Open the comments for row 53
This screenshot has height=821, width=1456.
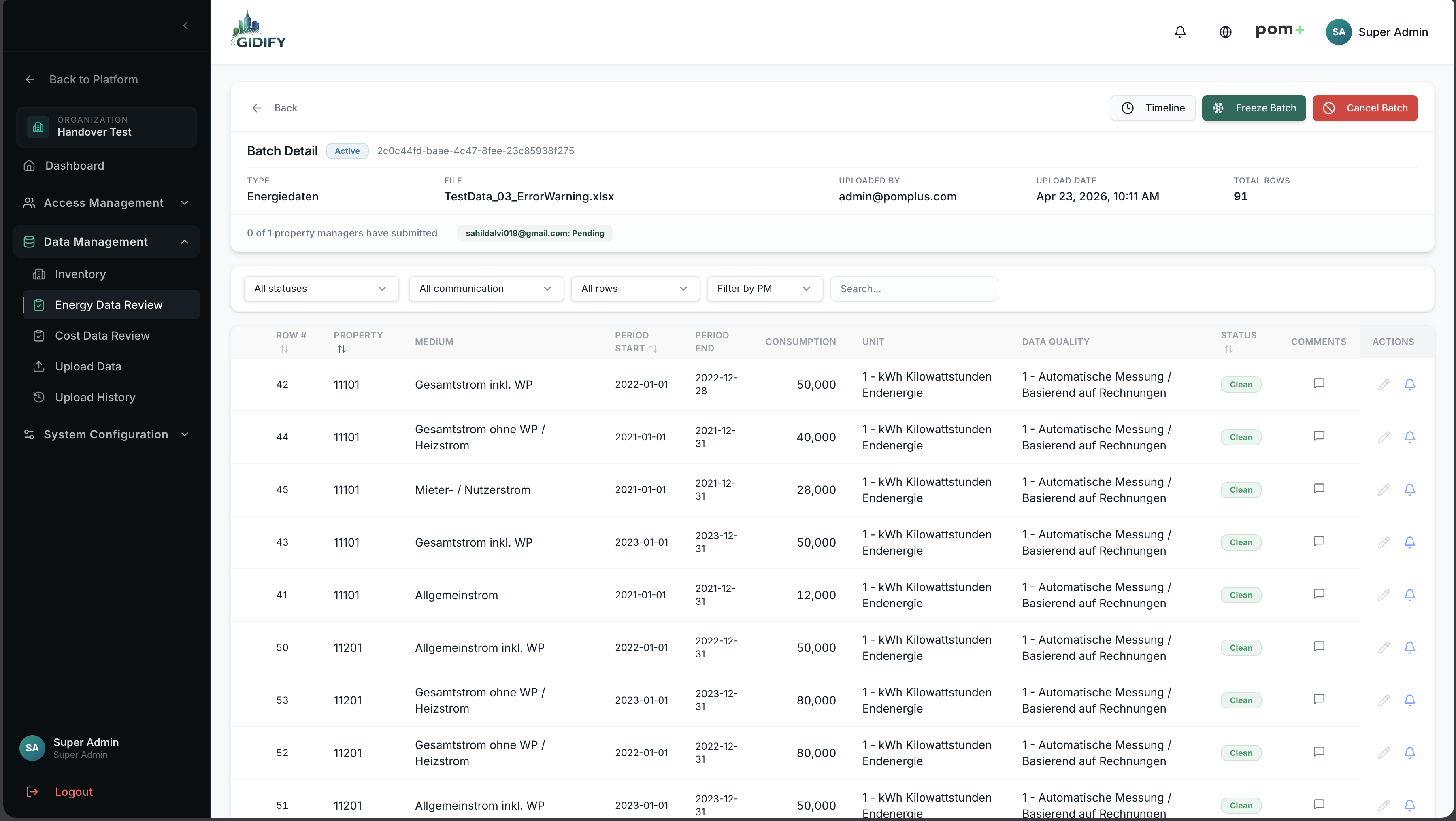point(1319,699)
